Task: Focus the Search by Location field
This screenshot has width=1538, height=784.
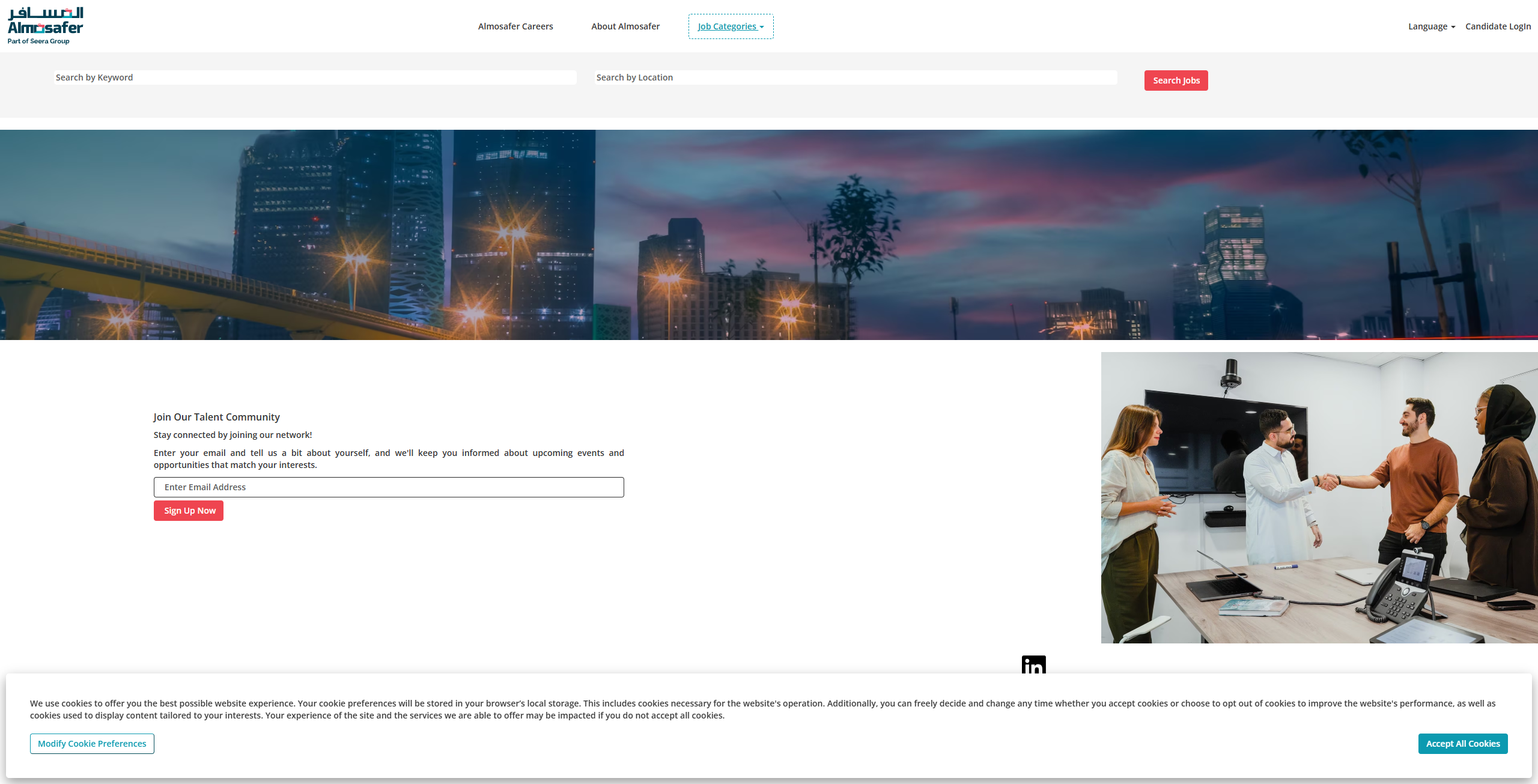Action: 856,77
